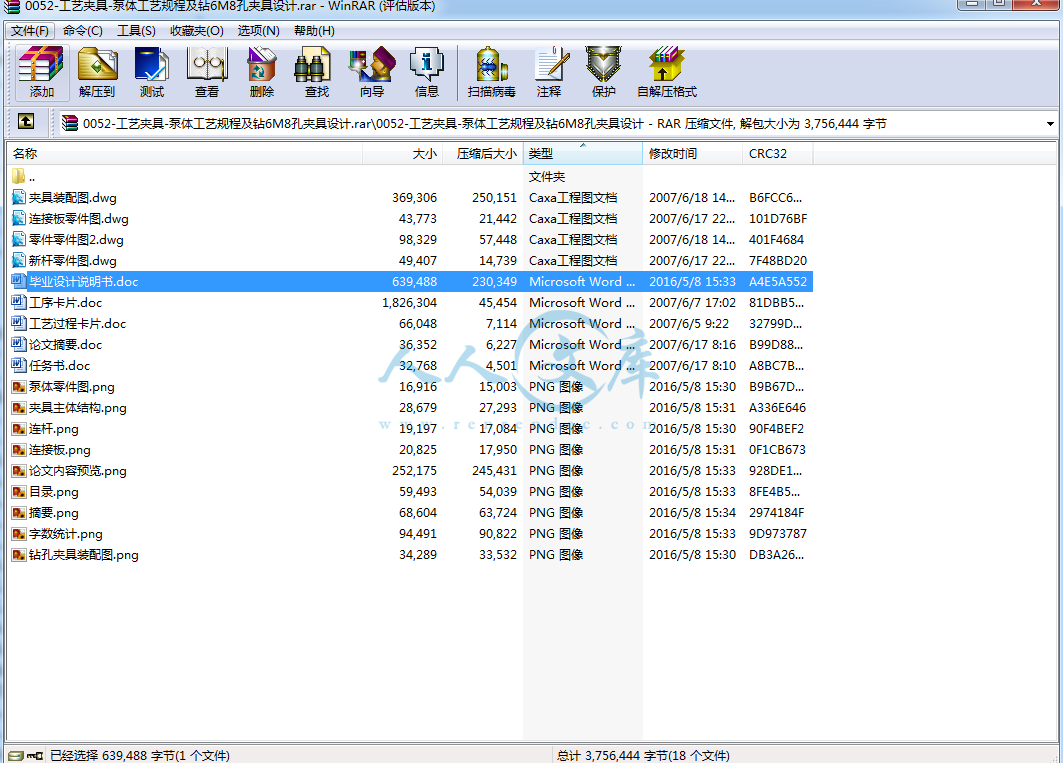The width and height of the screenshot is (1063, 763).
Task: Select file 连接板零件图.dwg
Action: 79,218
